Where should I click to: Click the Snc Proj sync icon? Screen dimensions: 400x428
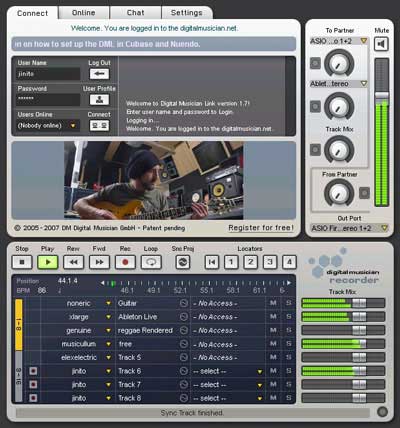[x=183, y=262]
